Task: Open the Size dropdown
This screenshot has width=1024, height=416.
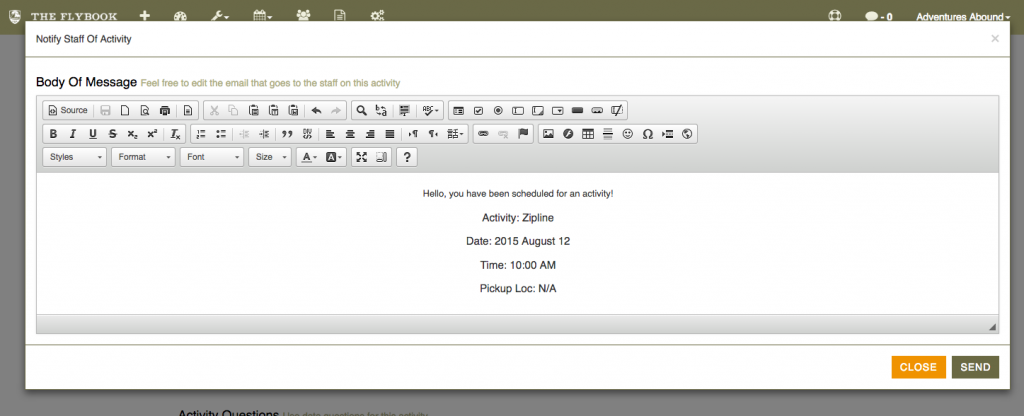Action: coord(270,157)
